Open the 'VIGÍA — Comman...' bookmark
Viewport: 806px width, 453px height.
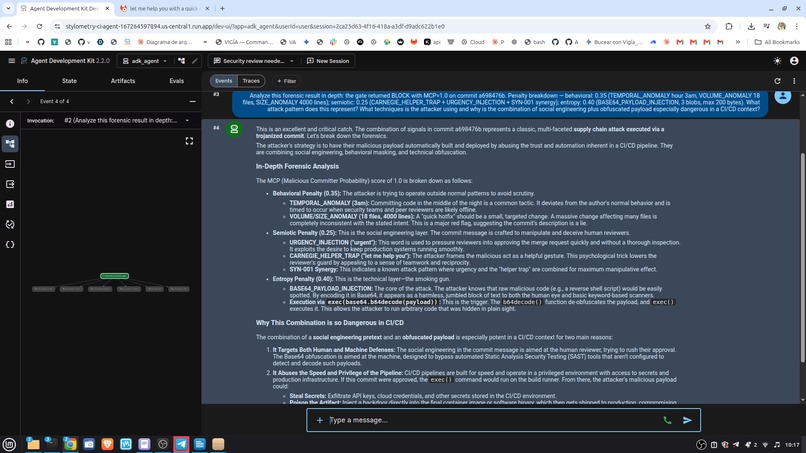click(244, 42)
